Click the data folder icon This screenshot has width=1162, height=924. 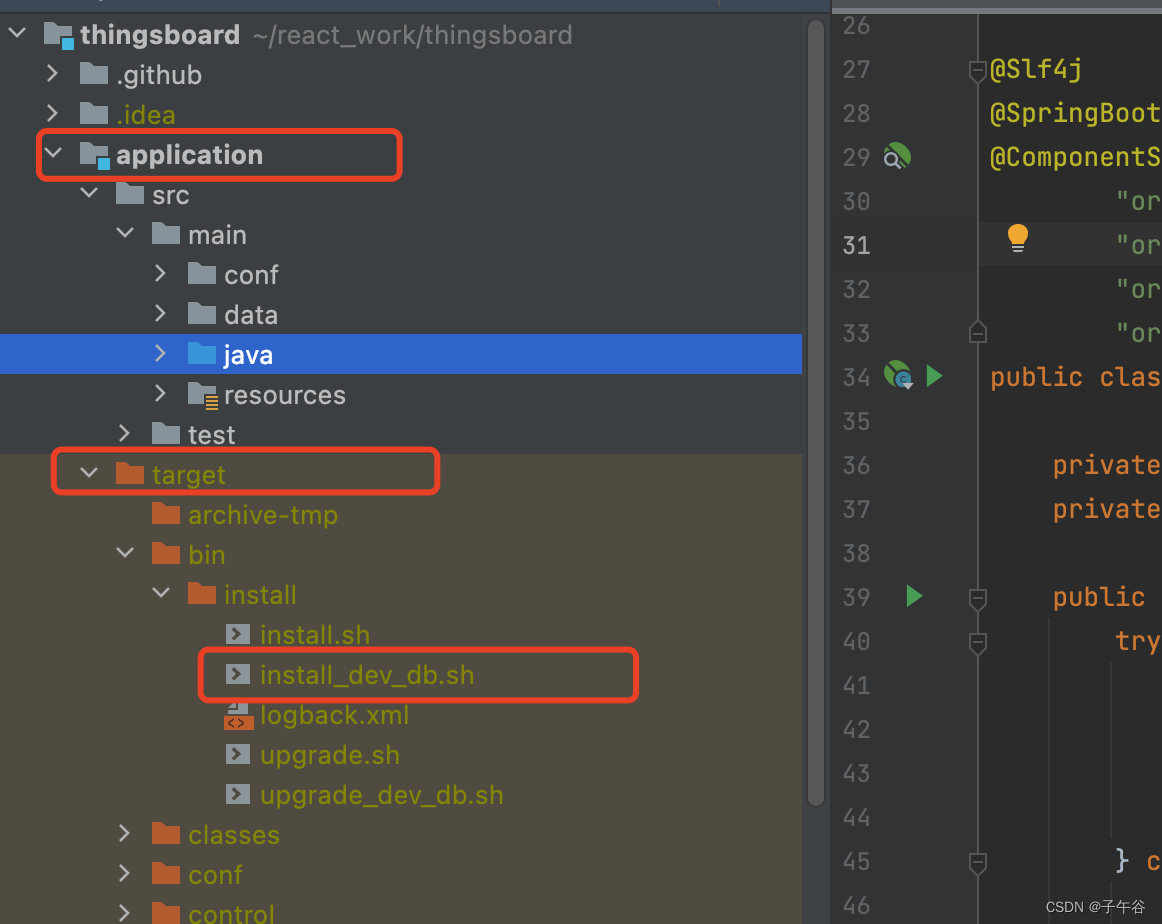point(202,313)
